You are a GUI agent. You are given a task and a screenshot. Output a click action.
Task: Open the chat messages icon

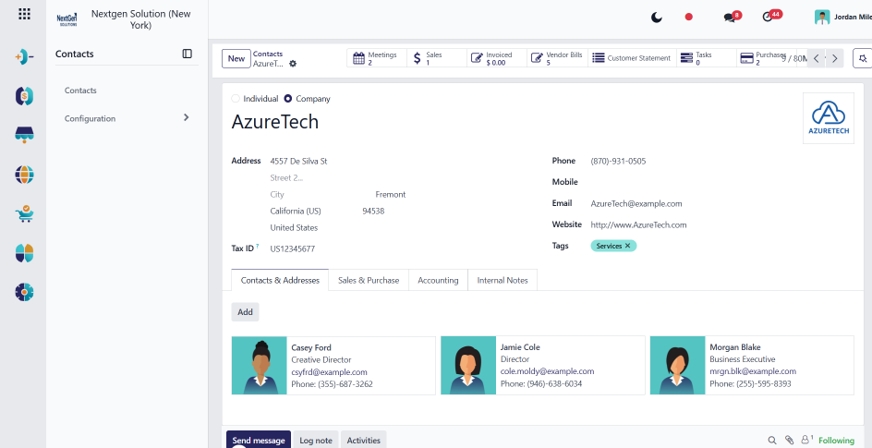[x=732, y=17]
